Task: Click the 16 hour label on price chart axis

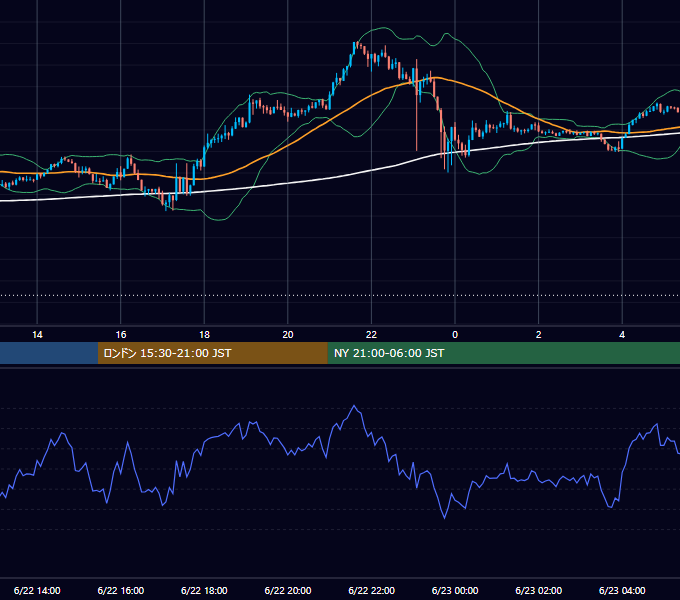Action: (121, 335)
